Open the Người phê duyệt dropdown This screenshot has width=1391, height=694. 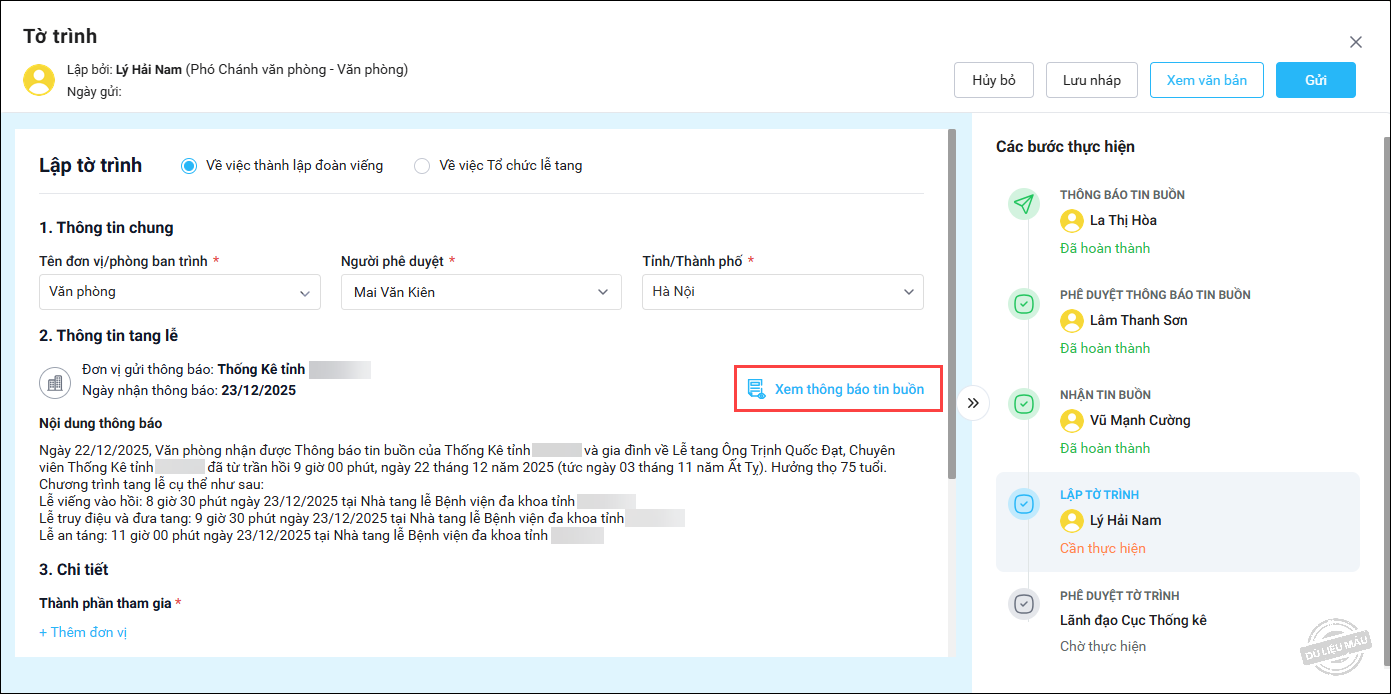(x=481, y=292)
